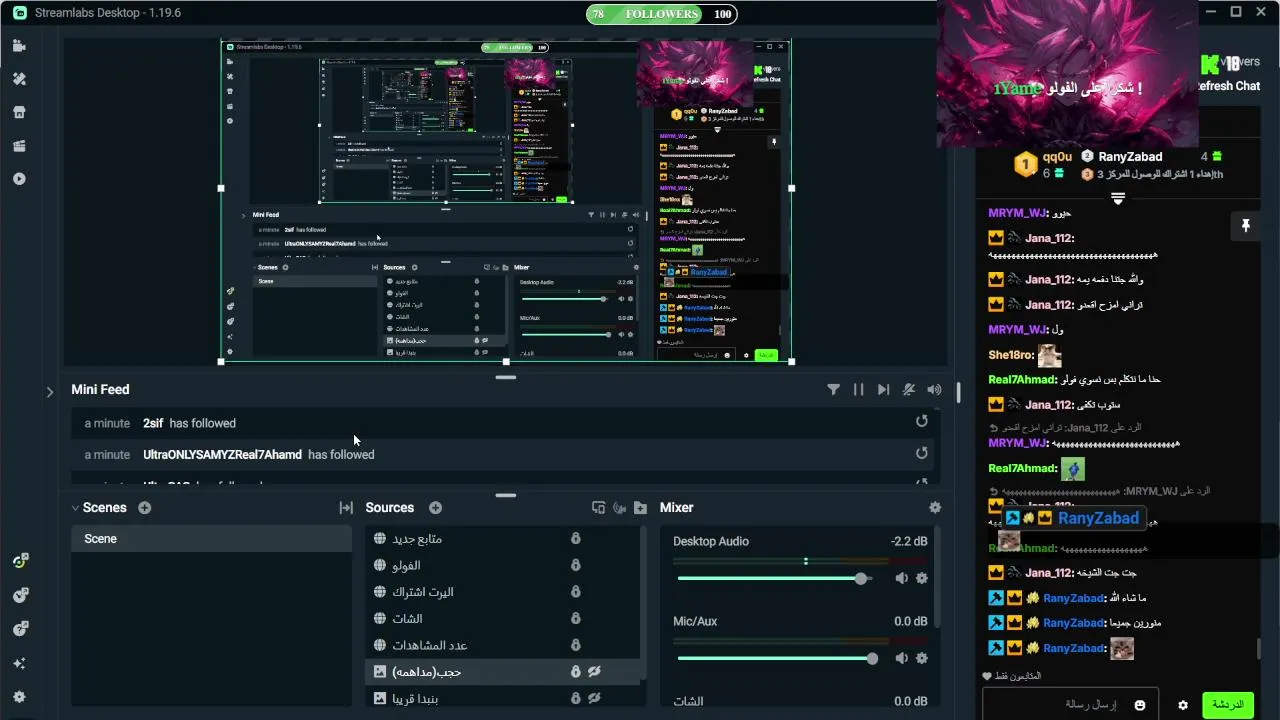
Task: Open the Editor (camera) tab in the left sidebar
Action: point(19,46)
